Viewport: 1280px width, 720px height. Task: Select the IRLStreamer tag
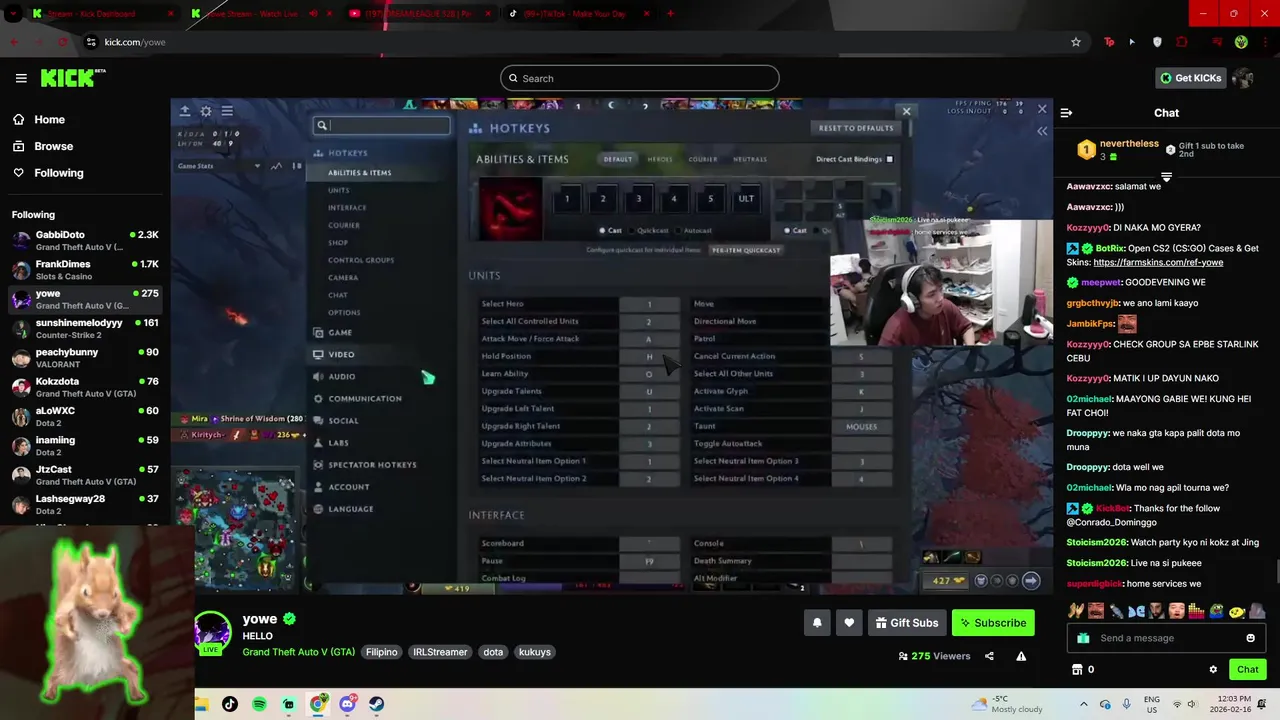pyautogui.click(x=440, y=652)
